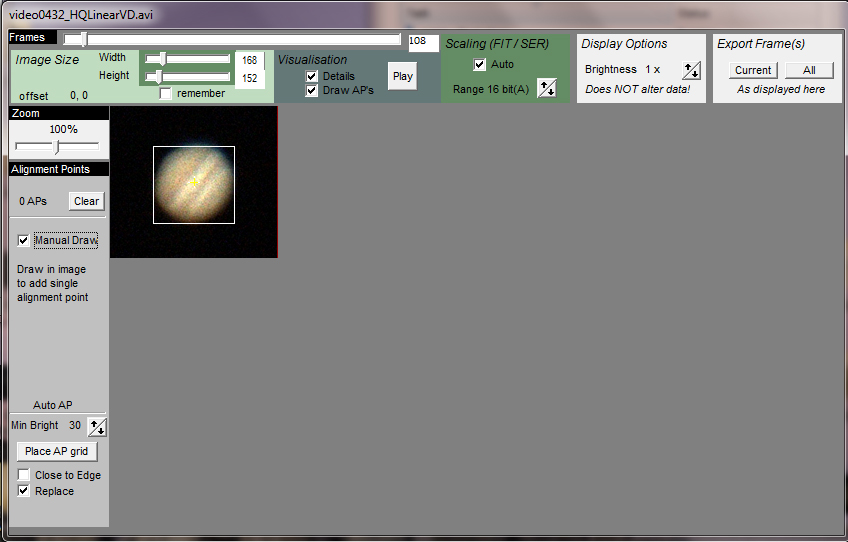Click the Height slider

point(187,76)
